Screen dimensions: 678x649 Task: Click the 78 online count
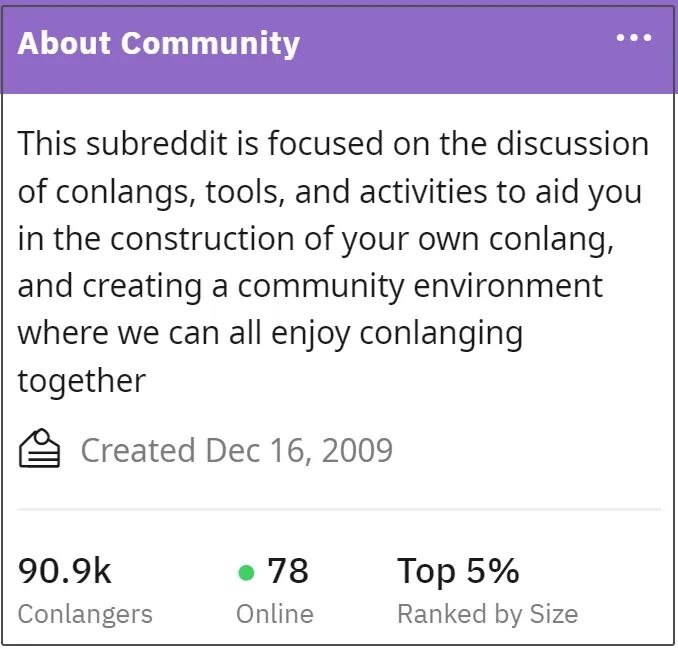(x=288, y=571)
